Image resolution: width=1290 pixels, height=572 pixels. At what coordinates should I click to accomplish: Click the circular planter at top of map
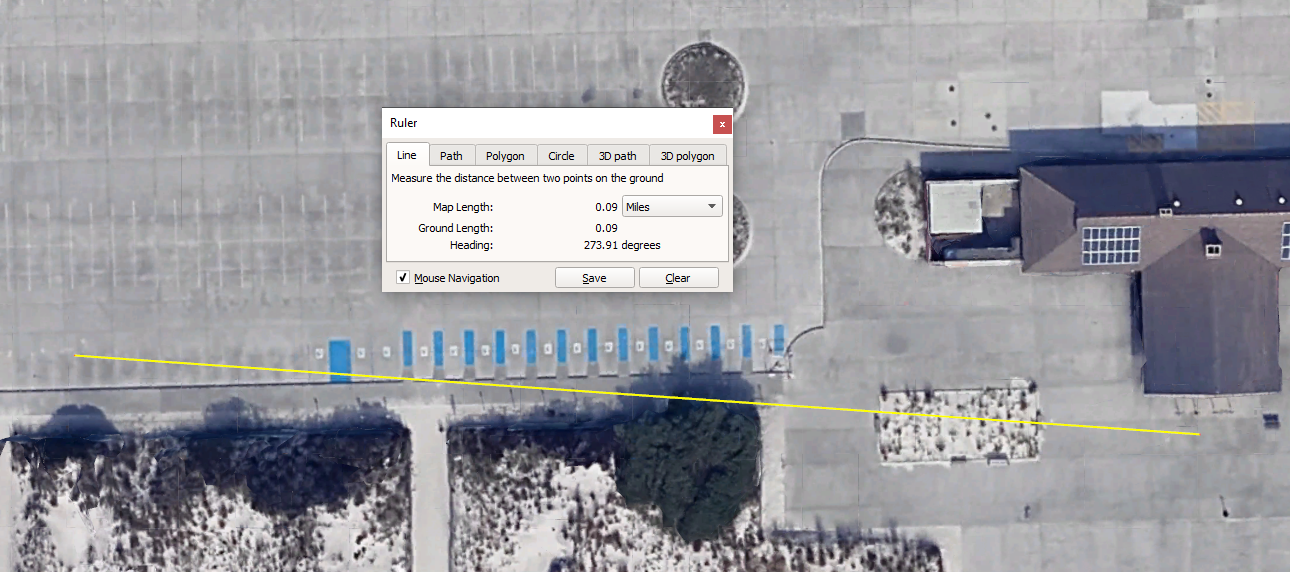pos(702,77)
